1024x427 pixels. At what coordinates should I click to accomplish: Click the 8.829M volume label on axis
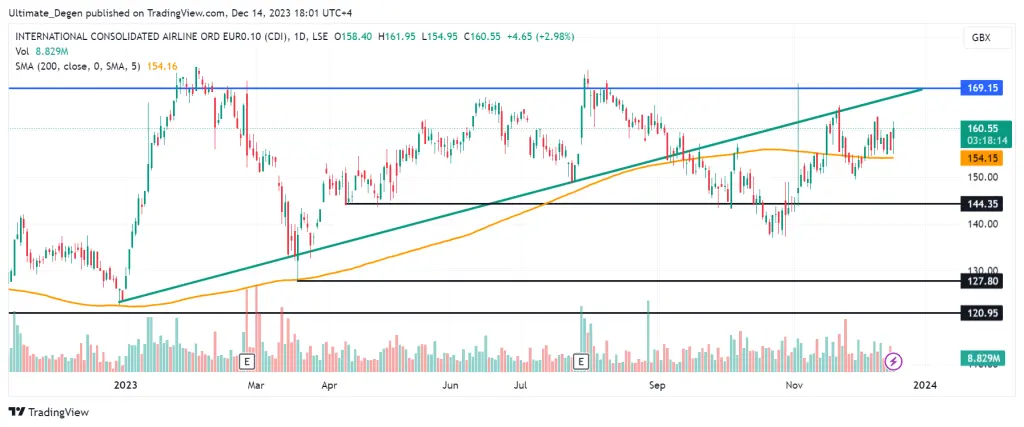tap(982, 358)
